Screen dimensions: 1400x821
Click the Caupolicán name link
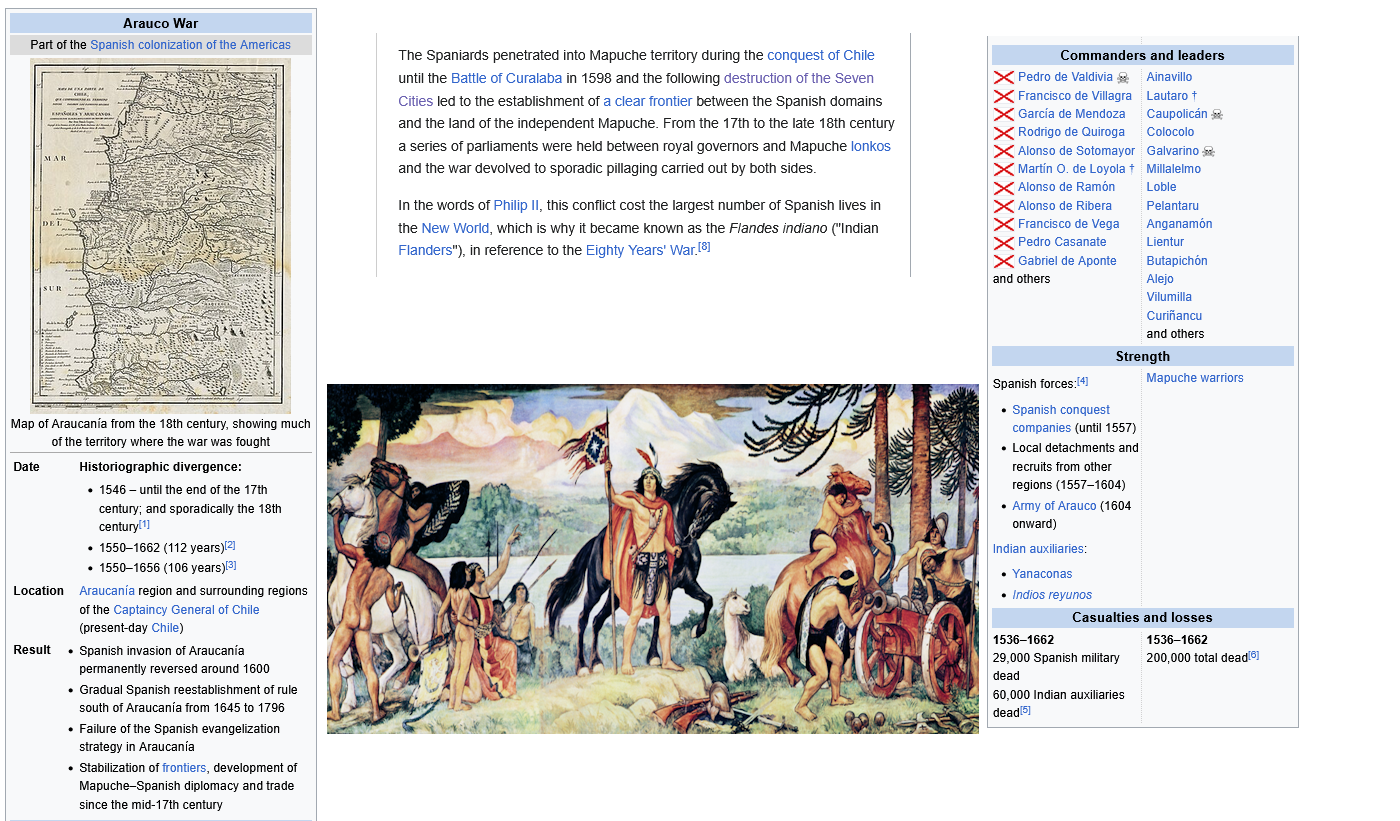[x=1177, y=114]
